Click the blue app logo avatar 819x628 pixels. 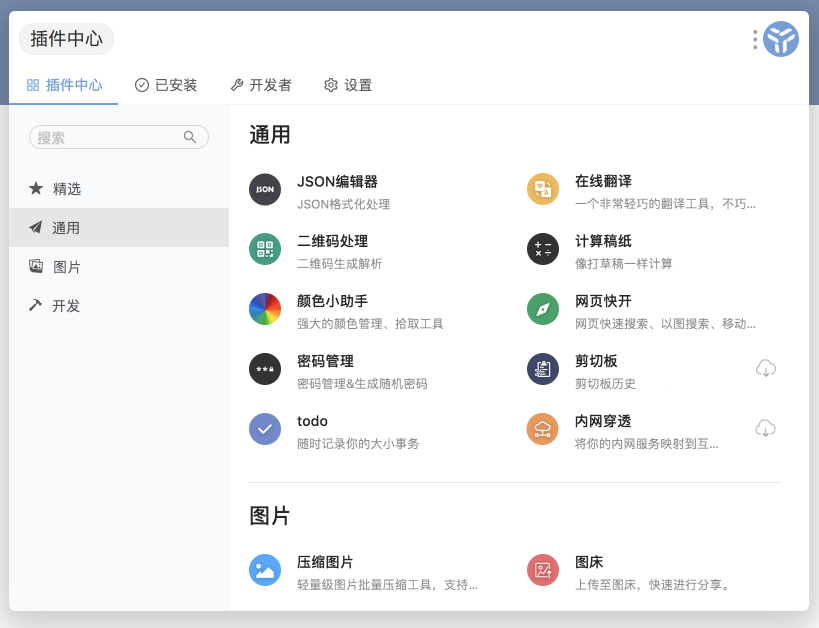781,39
